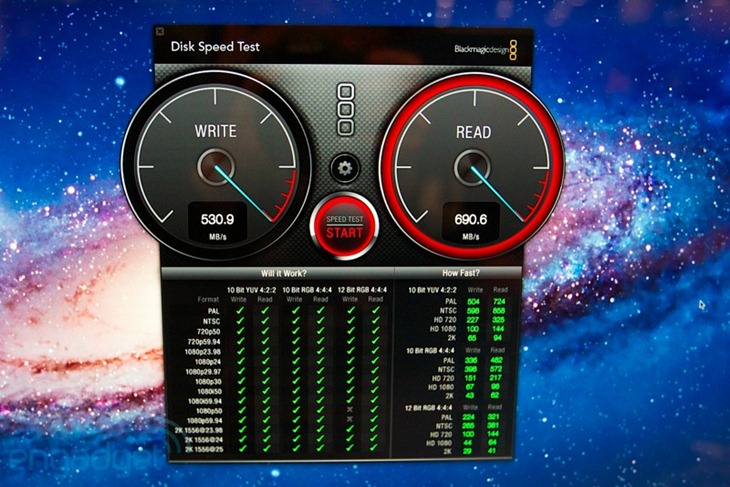Select the 2K 1556@25 format row label

click(x=204, y=449)
